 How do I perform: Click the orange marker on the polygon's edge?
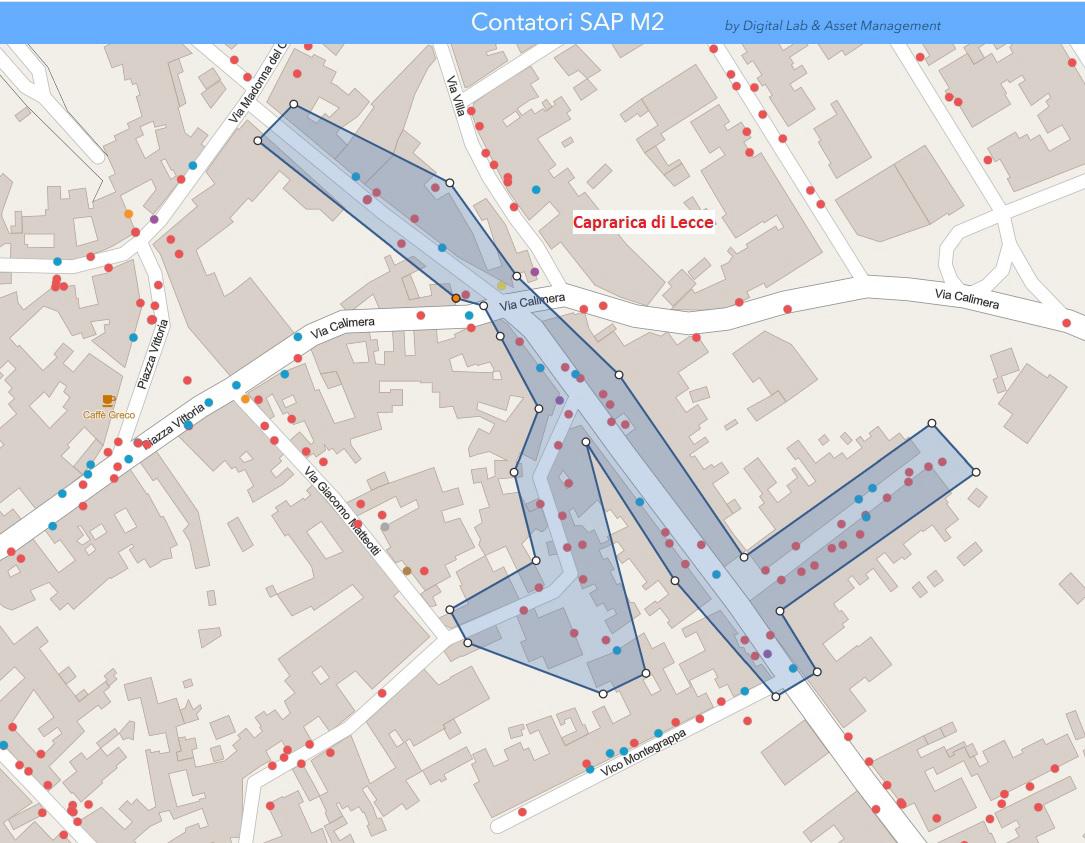coord(456,298)
